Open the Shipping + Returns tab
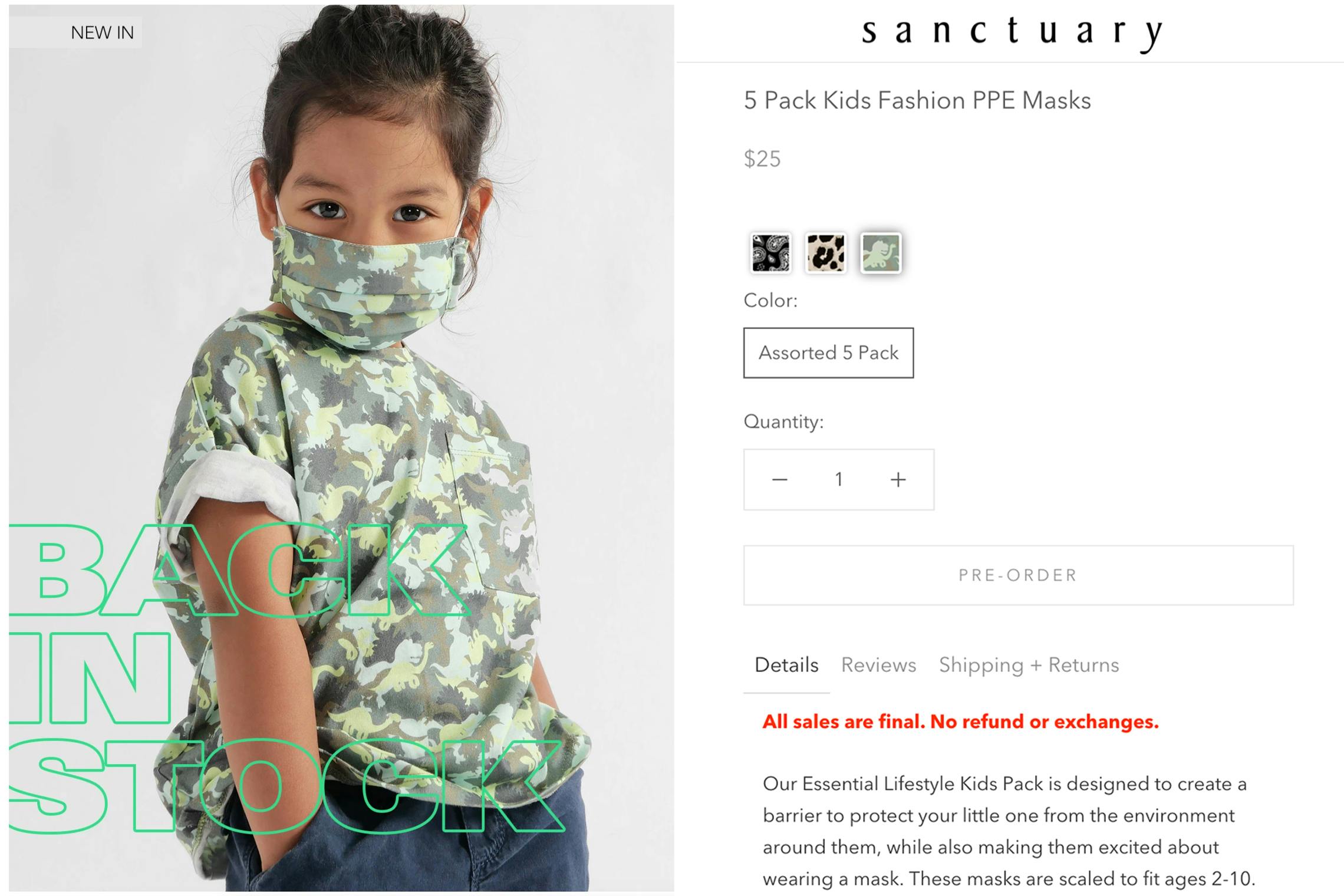This screenshot has width=1344, height=896. click(1029, 665)
